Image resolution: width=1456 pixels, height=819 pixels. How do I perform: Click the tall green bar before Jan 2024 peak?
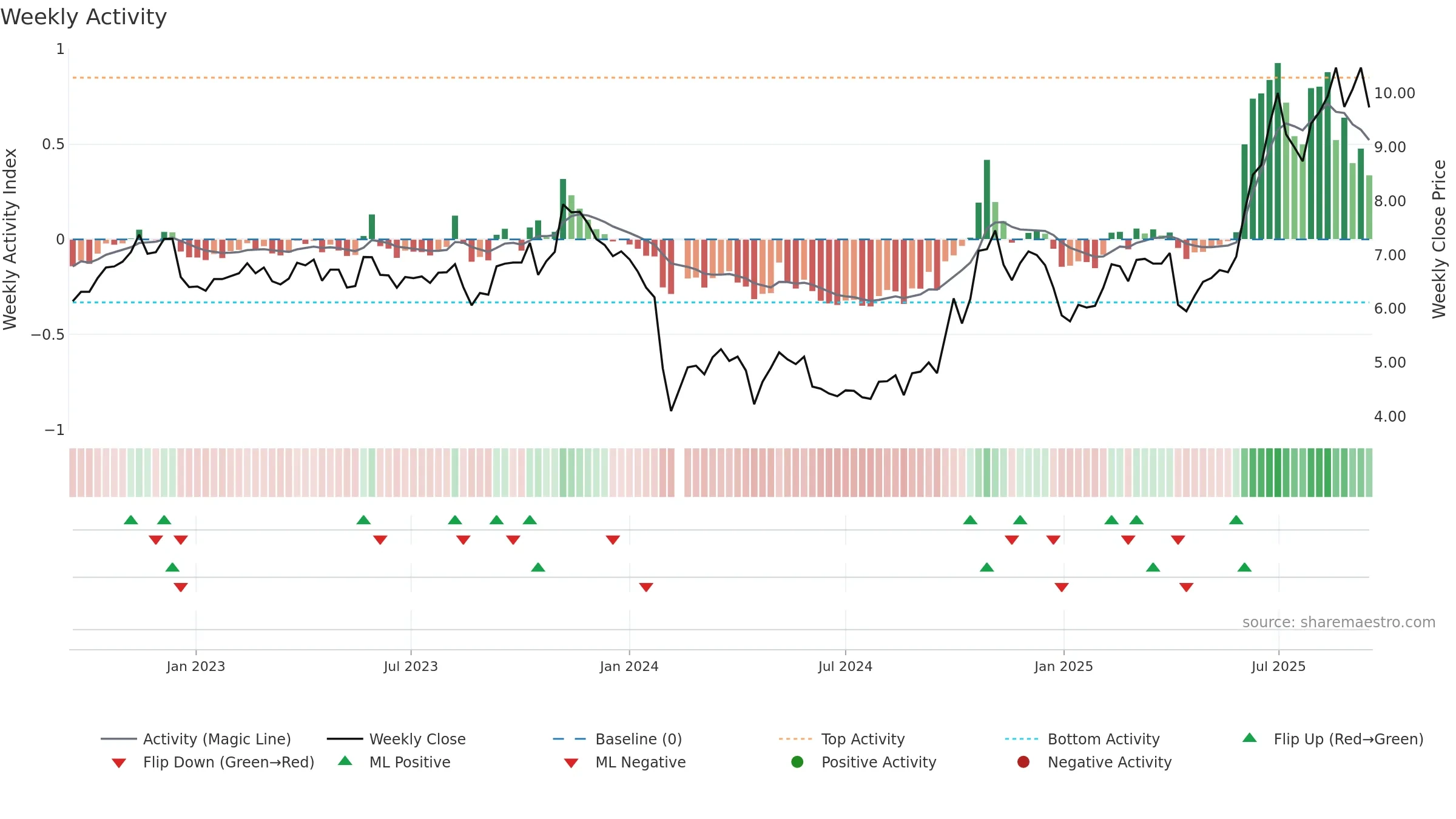coord(563,209)
